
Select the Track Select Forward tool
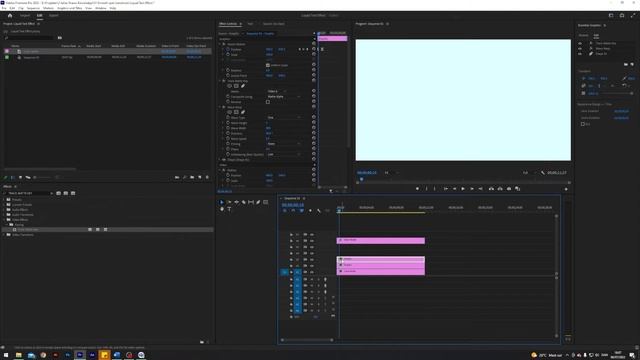coord(229,202)
